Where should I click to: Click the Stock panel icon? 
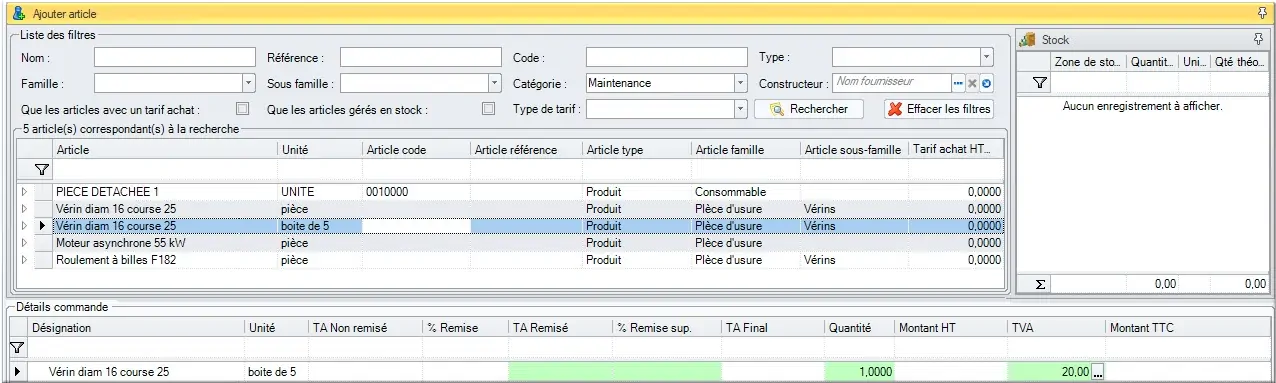pos(1026,39)
